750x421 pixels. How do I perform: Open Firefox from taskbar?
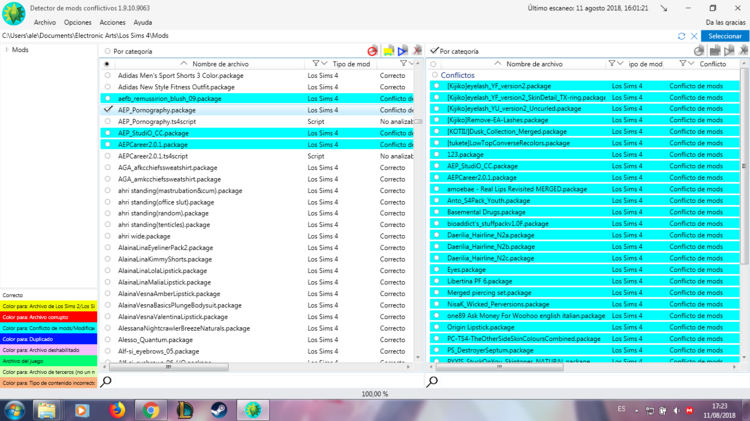pos(116,410)
